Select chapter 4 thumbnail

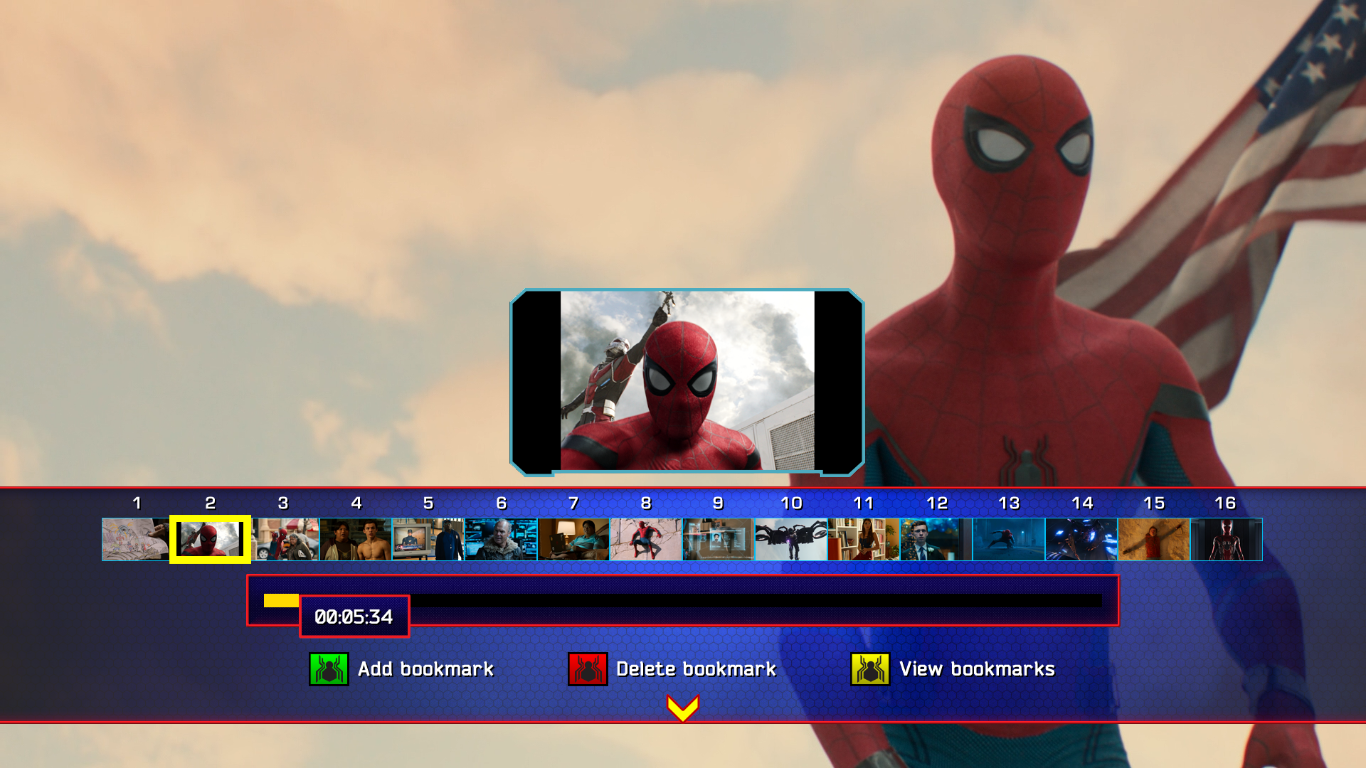356,539
